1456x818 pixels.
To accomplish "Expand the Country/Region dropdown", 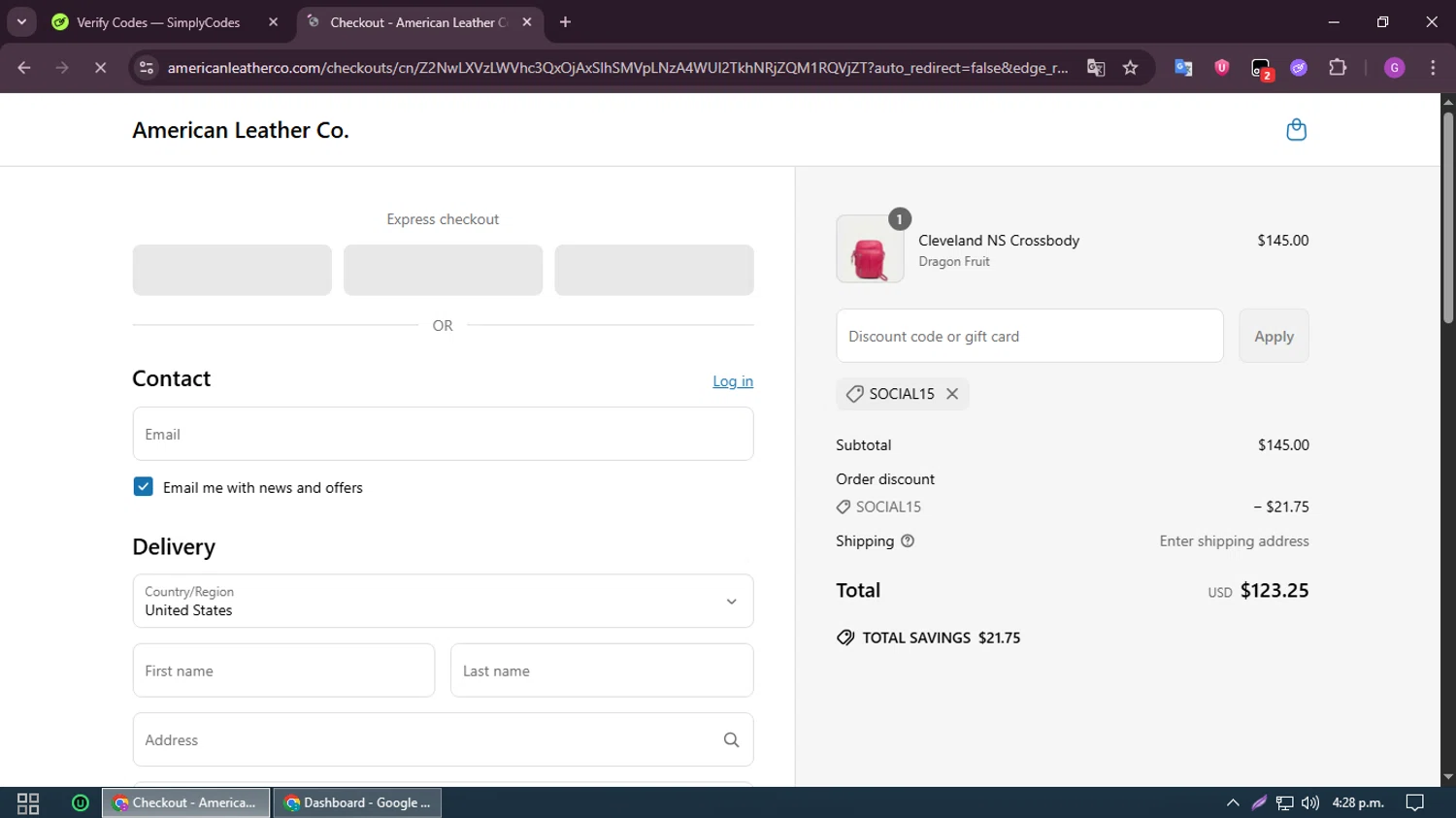I will (443, 601).
